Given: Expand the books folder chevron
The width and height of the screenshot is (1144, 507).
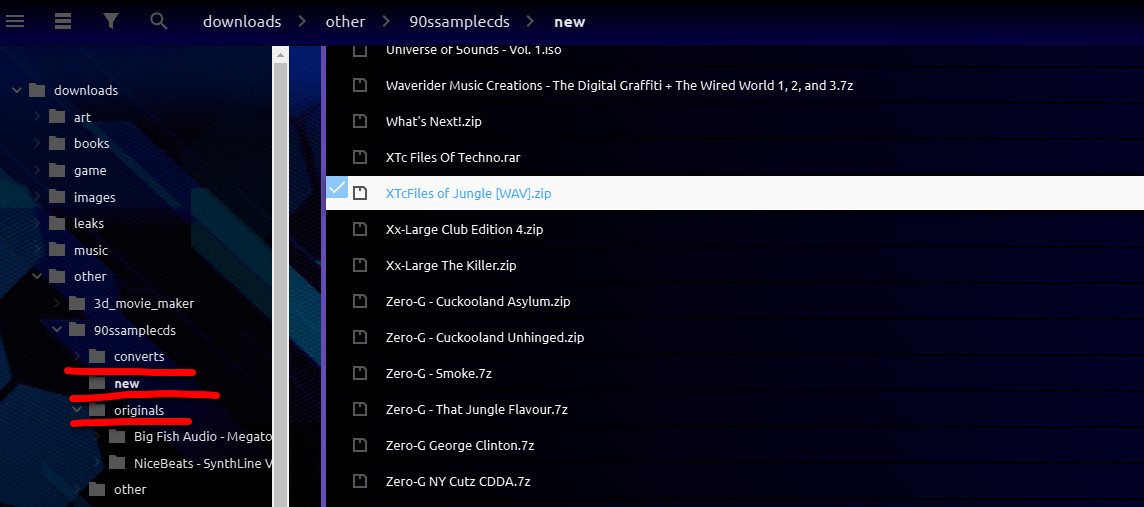Looking at the screenshot, I should [36, 144].
